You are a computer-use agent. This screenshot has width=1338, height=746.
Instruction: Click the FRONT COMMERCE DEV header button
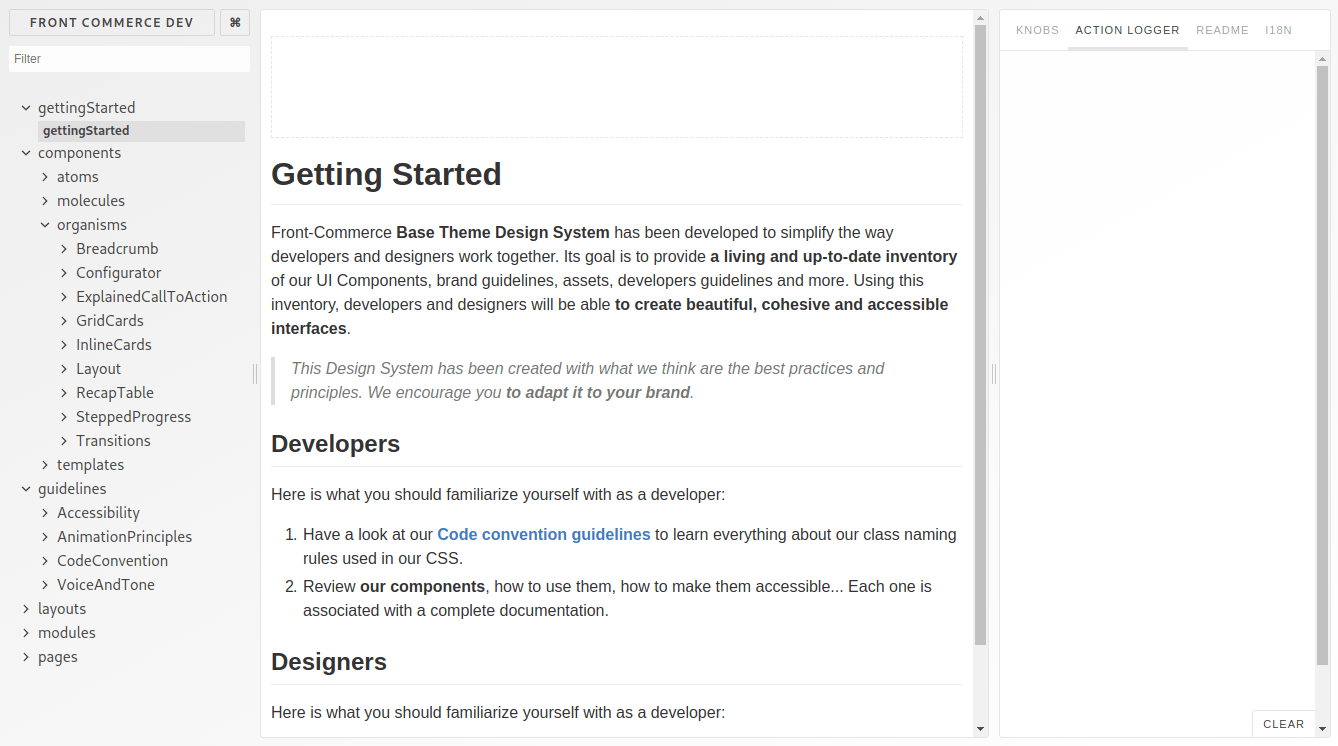coord(112,22)
